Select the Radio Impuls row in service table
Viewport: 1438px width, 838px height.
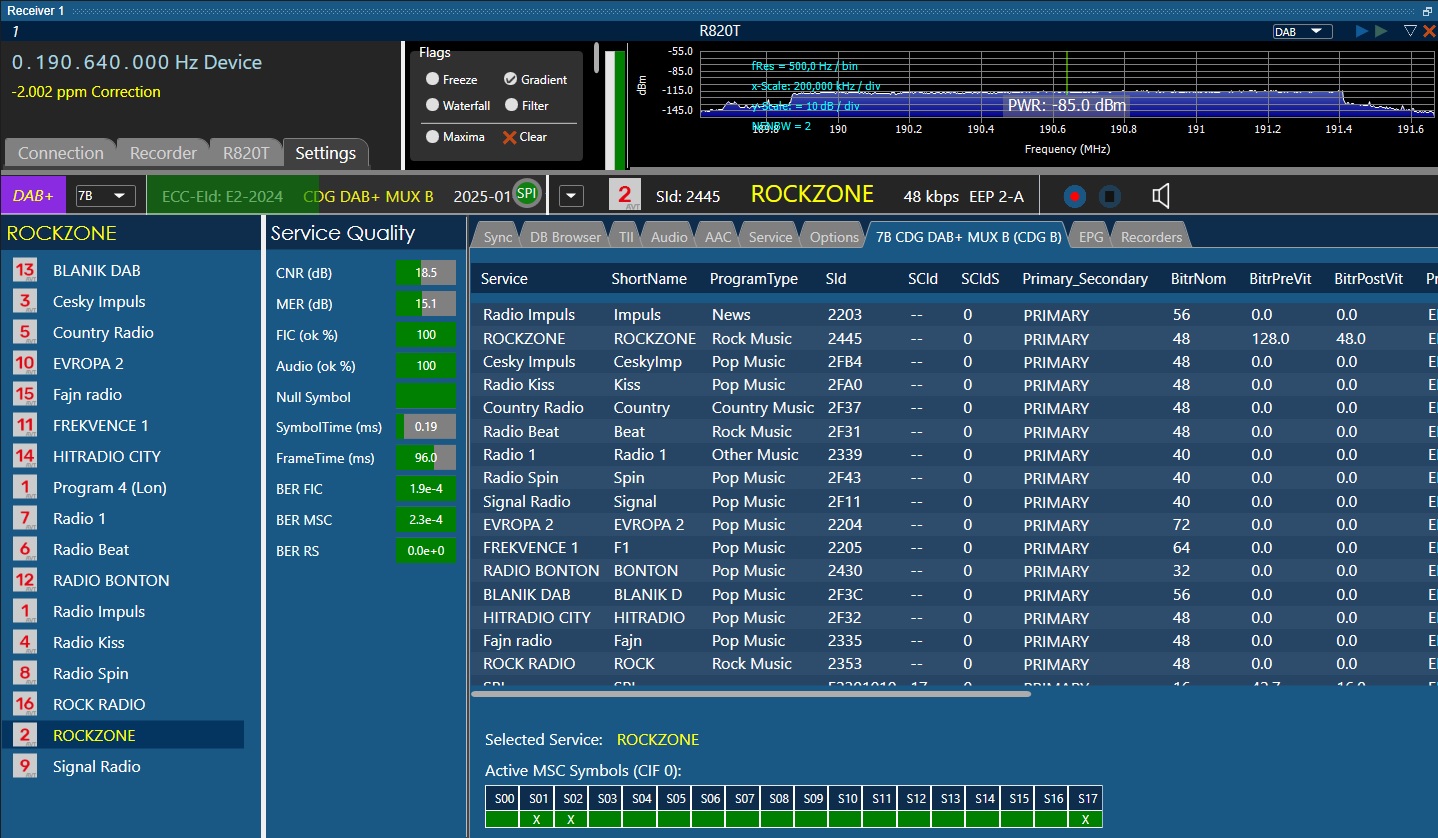953,315
